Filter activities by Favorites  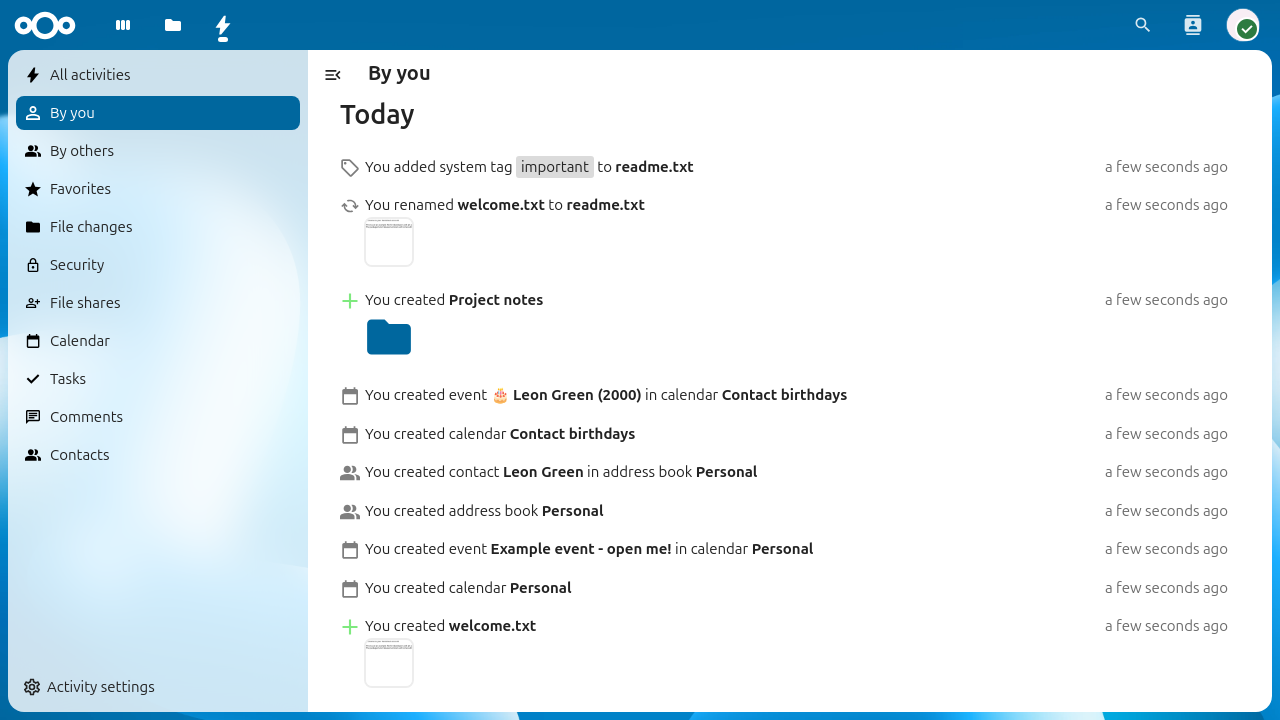coord(80,189)
